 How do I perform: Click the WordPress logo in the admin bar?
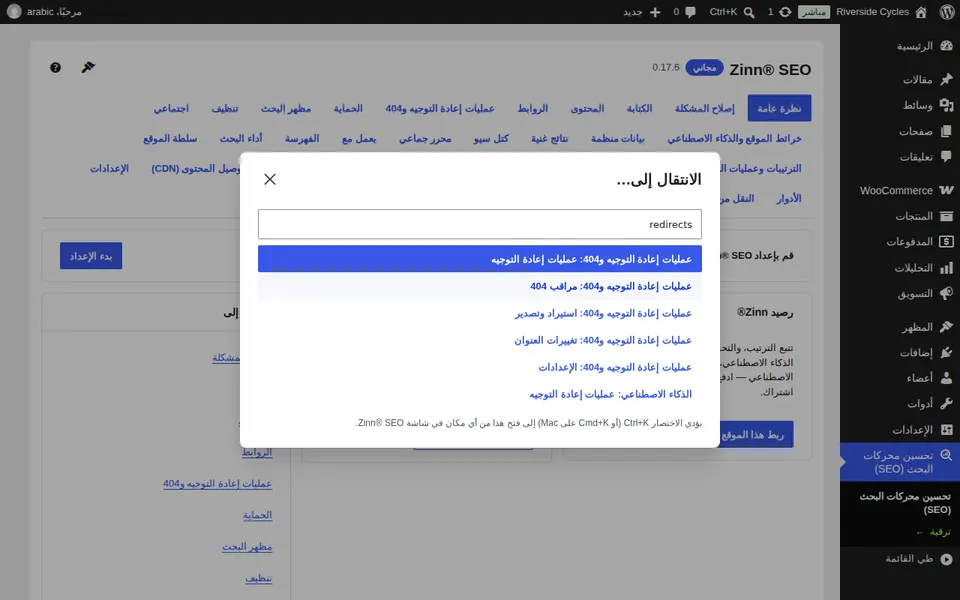coord(947,12)
